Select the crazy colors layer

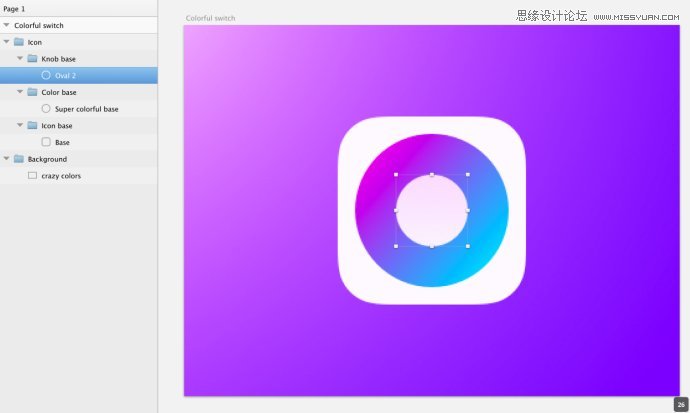tap(79, 175)
